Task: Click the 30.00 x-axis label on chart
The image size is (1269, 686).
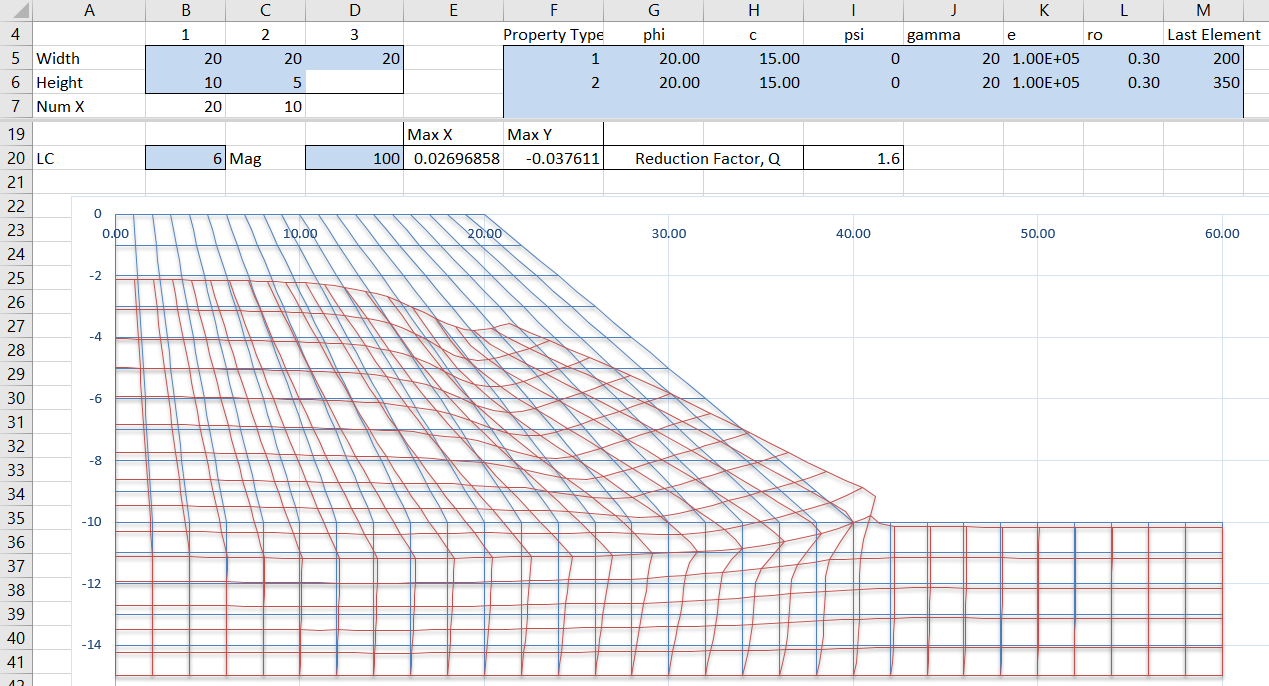Action: (669, 234)
